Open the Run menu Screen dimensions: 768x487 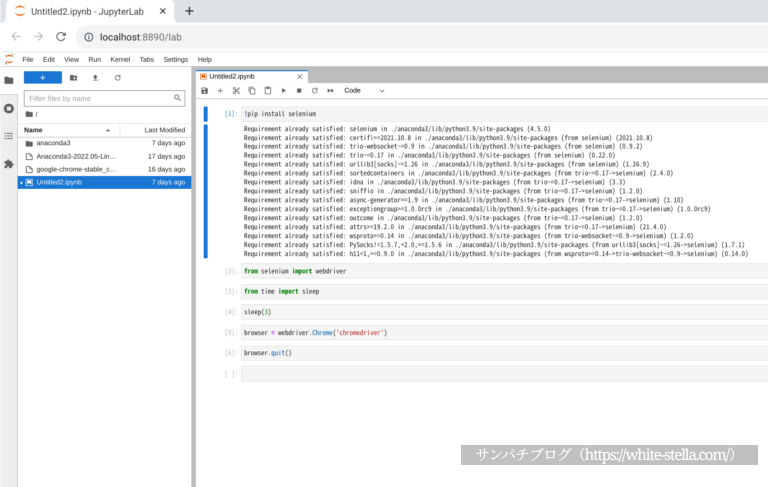(x=95, y=59)
